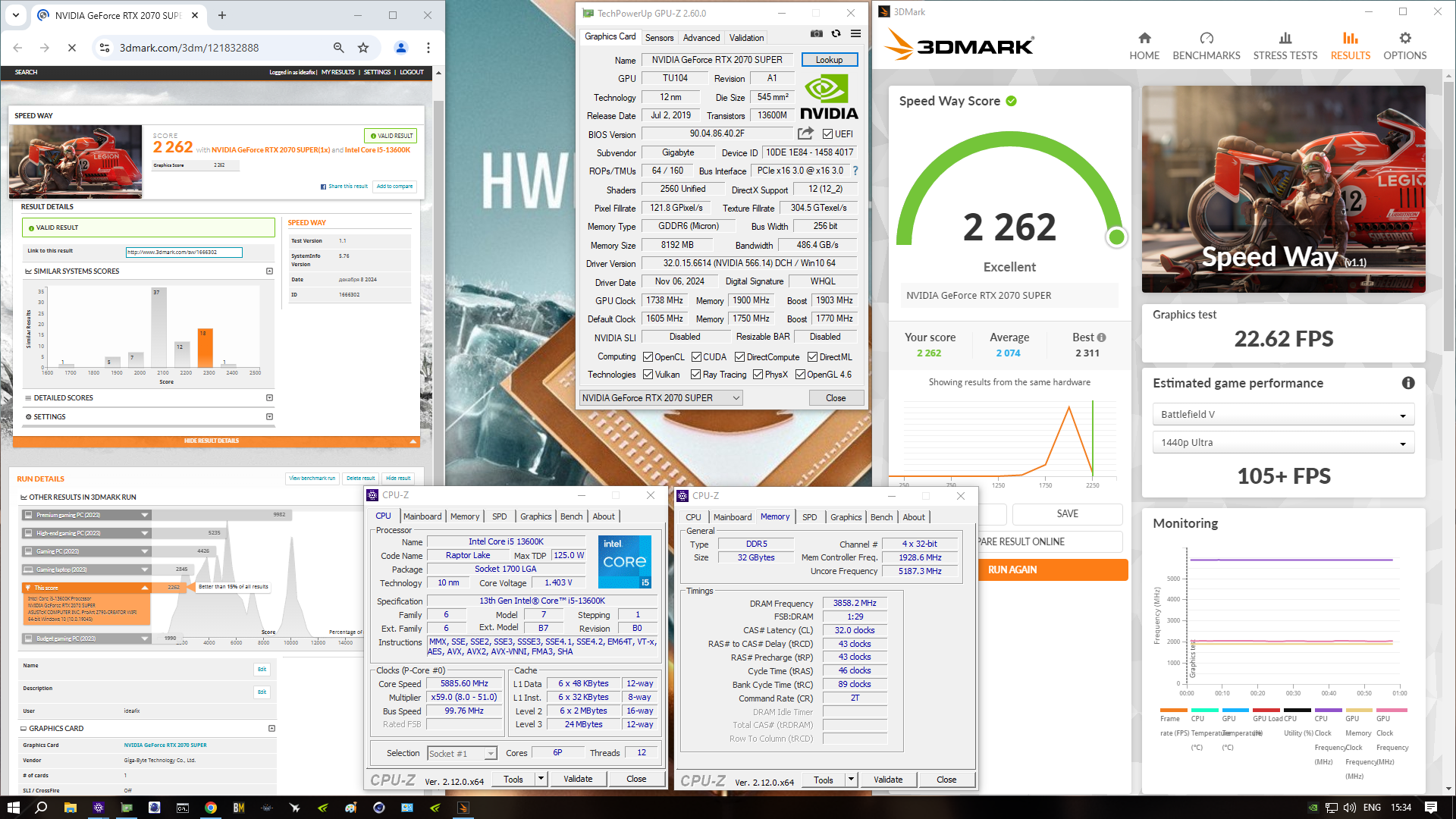The image size is (1456, 819).
Task: Open the Windows Start menu
Action: (13, 808)
